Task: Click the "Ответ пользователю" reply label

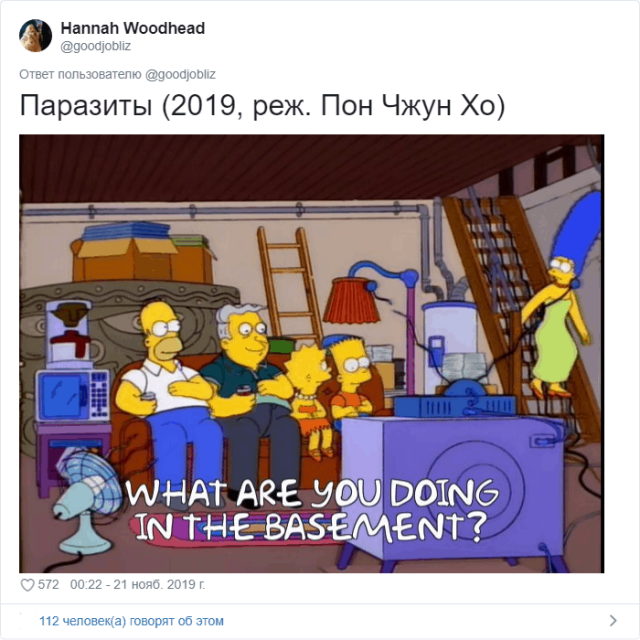Action: [80, 74]
